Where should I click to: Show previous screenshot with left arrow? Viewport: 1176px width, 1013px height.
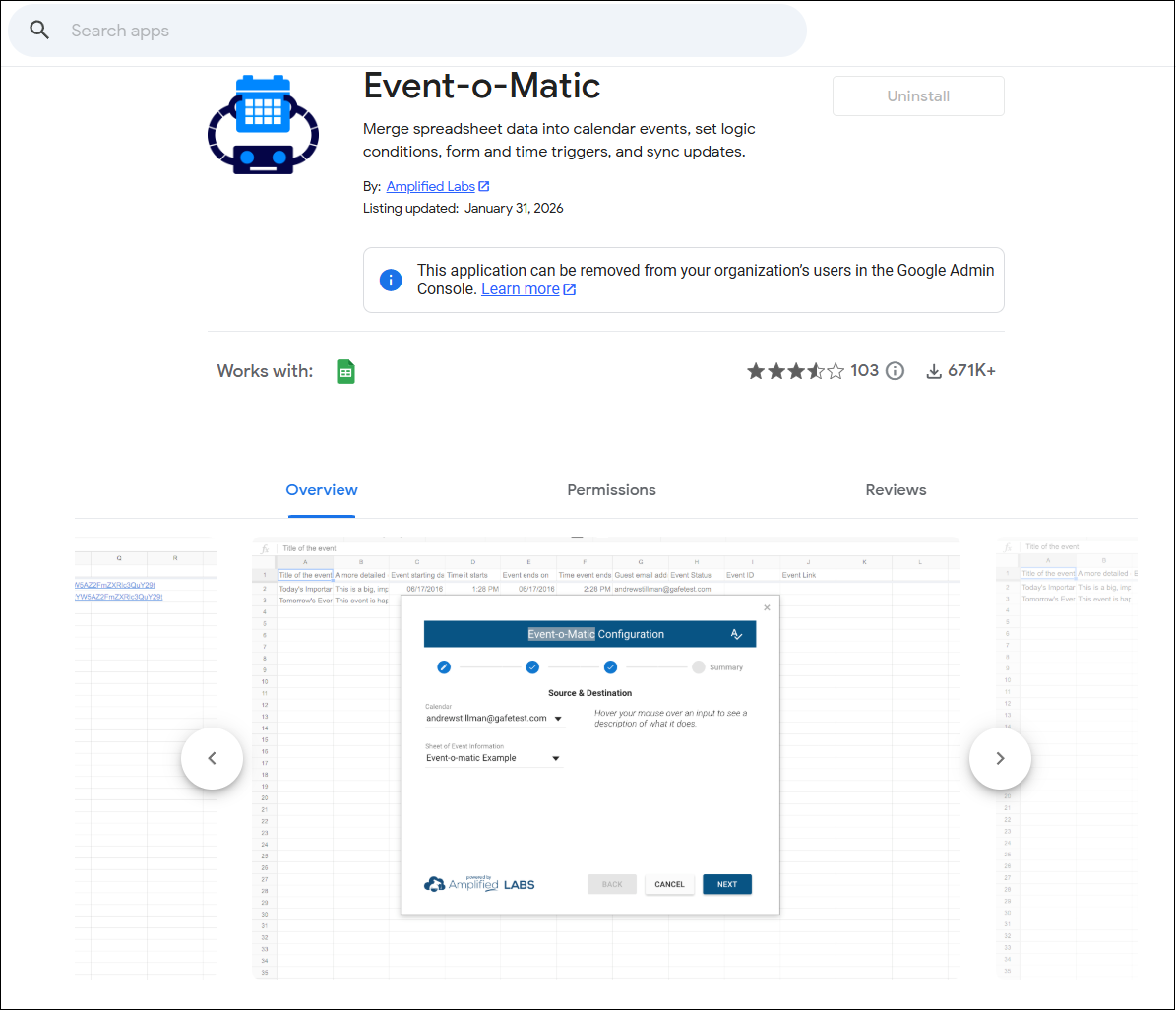(213, 759)
